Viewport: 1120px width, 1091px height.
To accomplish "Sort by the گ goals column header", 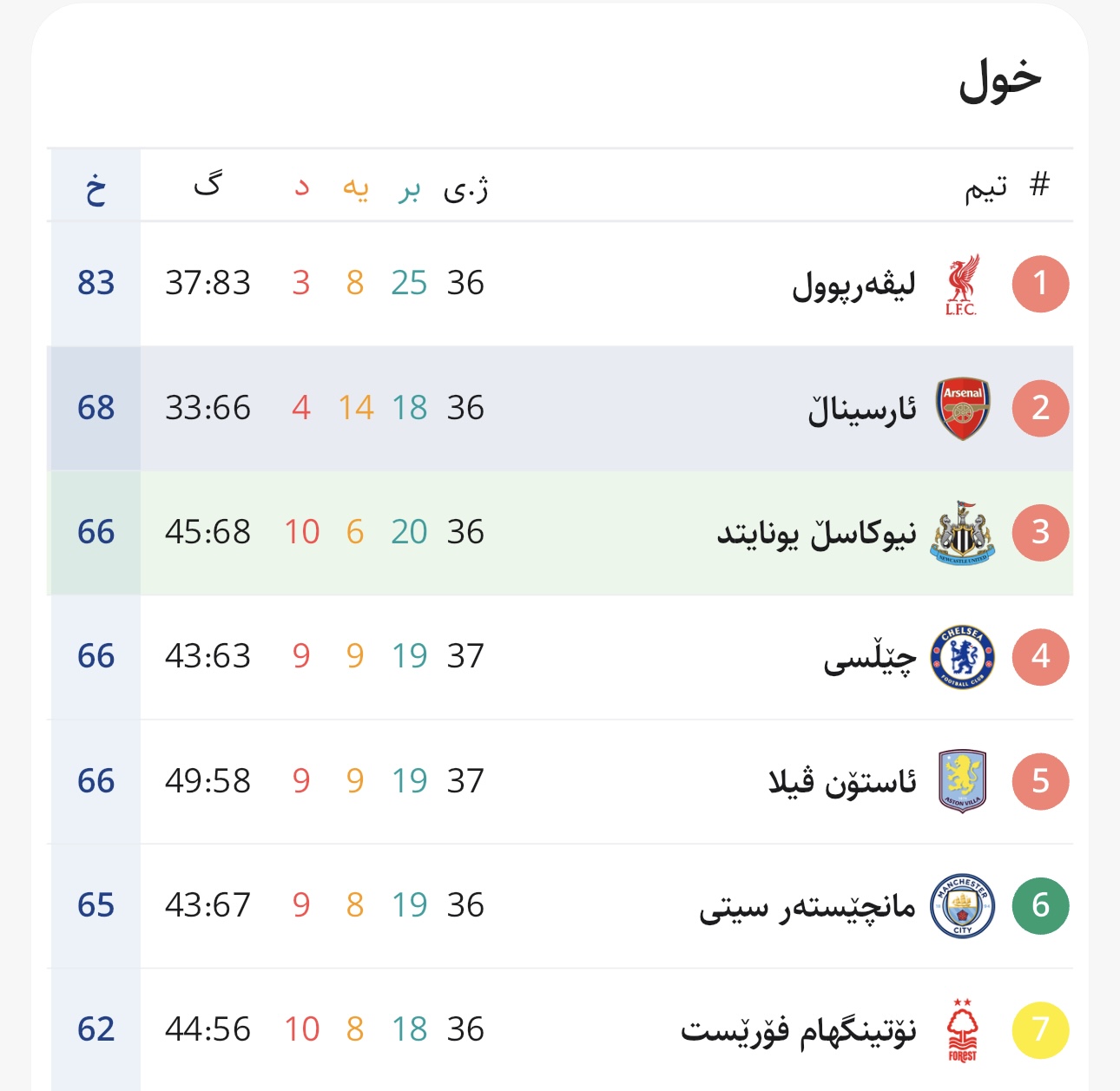I will [x=208, y=184].
